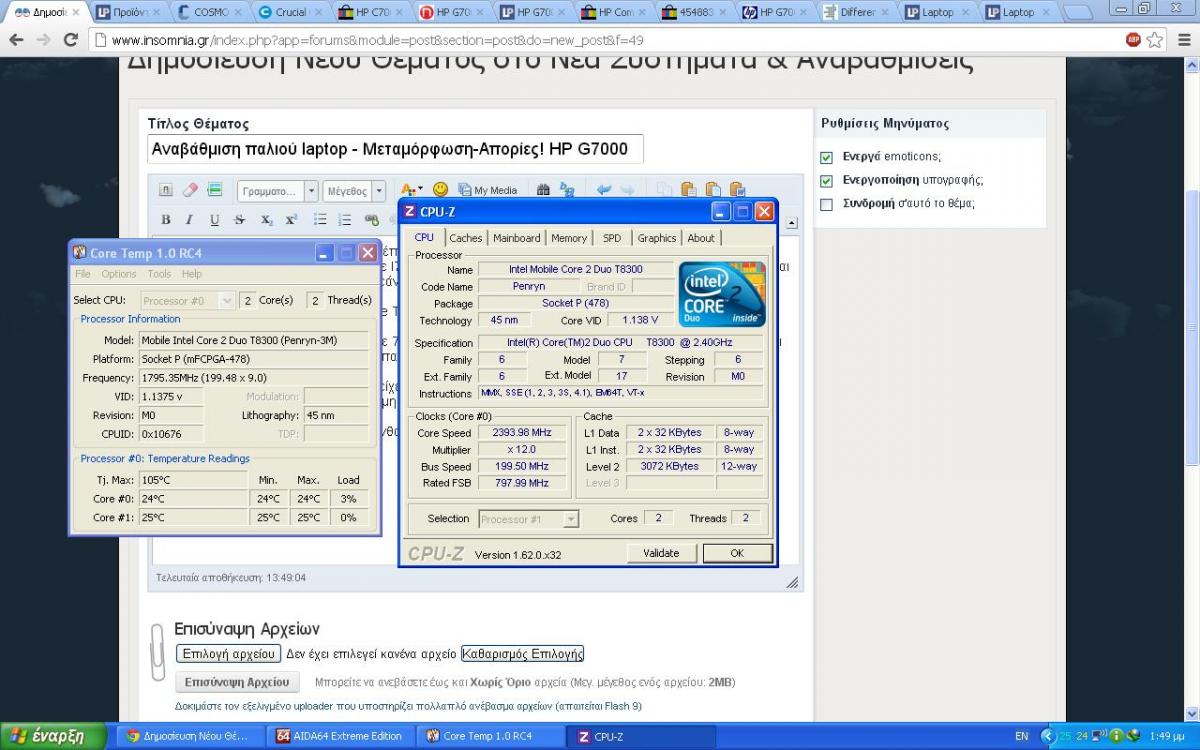Open the SPD tab in CPU-Z

tap(612, 238)
